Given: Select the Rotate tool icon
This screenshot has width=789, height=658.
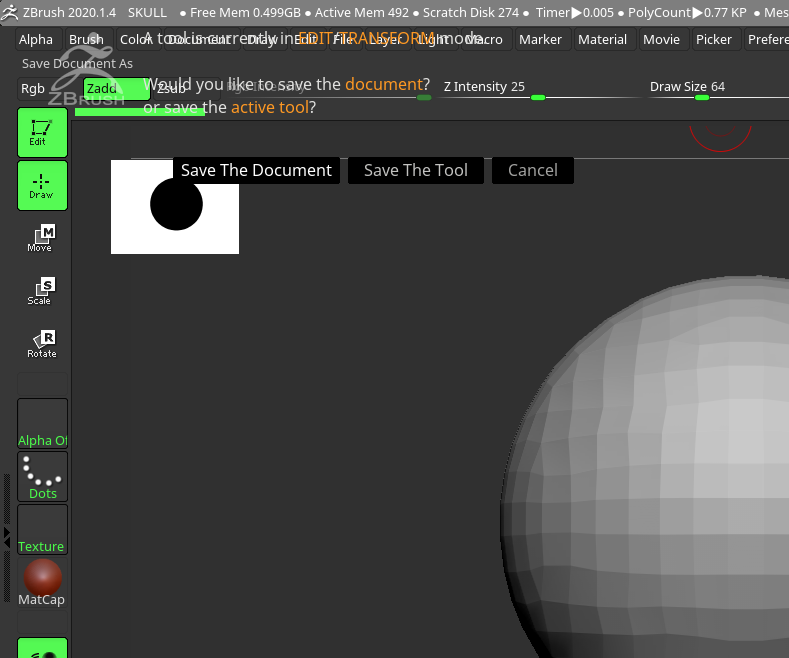Looking at the screenshot, I should tap(42, 345).
